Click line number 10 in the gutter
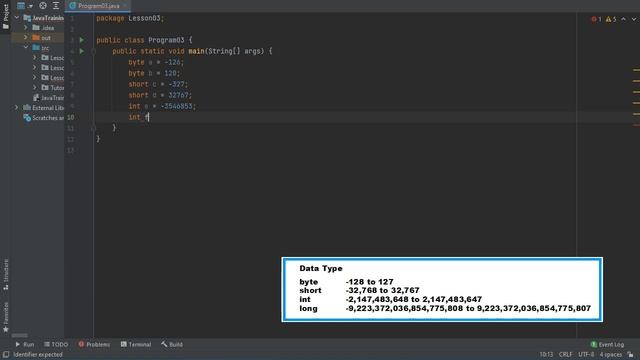640x360 pixels. pyautogui.click(x=71, y=117)
